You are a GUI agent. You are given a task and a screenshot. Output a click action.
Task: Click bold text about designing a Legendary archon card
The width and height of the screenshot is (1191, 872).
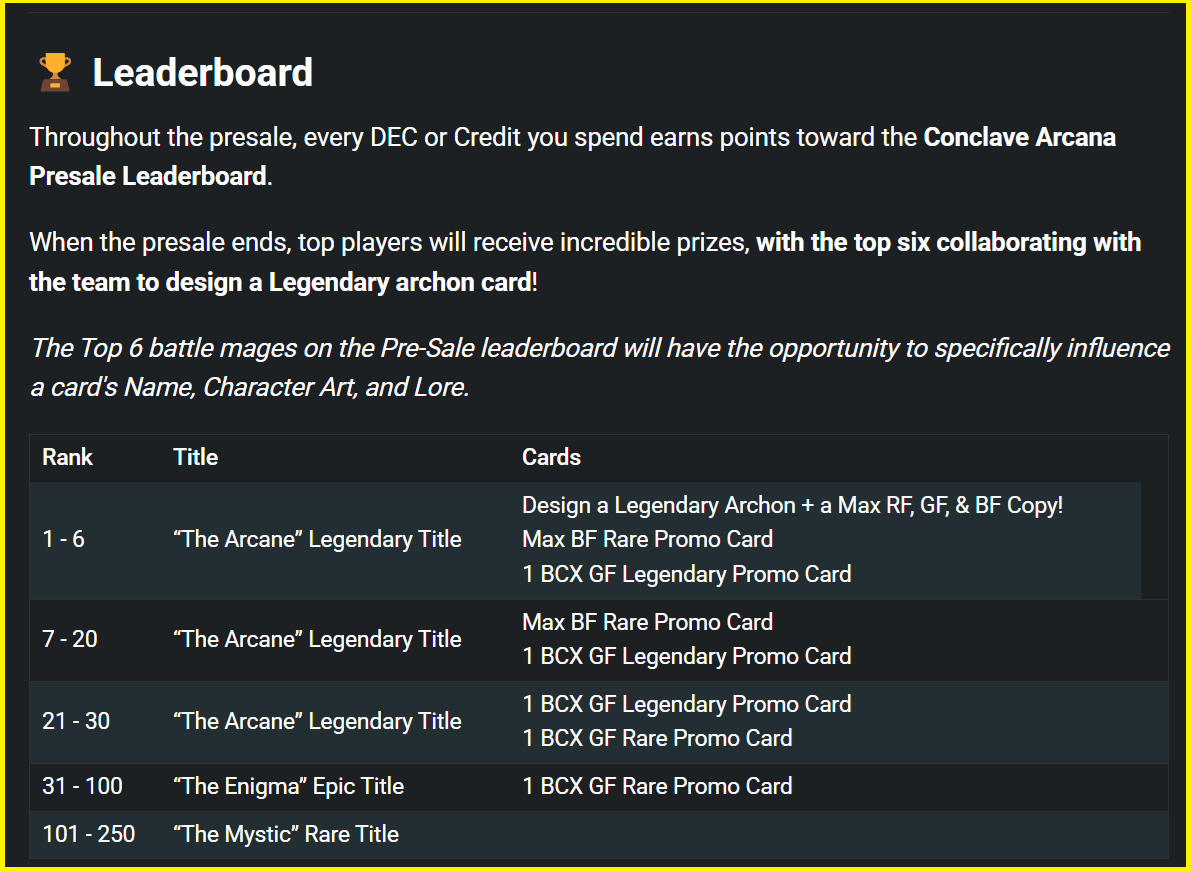point(585,262)
